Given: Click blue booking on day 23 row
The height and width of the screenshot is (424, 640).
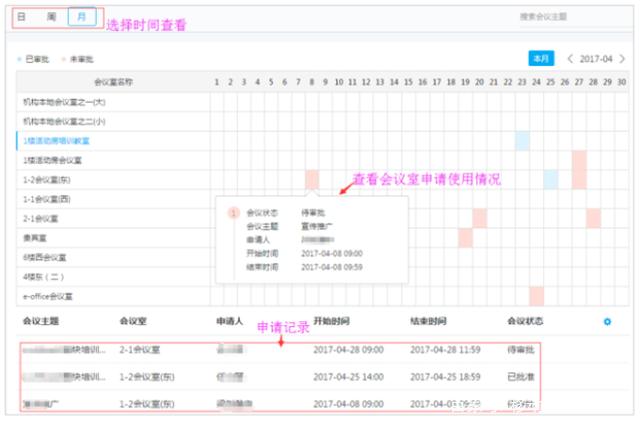Looking at the screenshot, I should coord(522,140).
